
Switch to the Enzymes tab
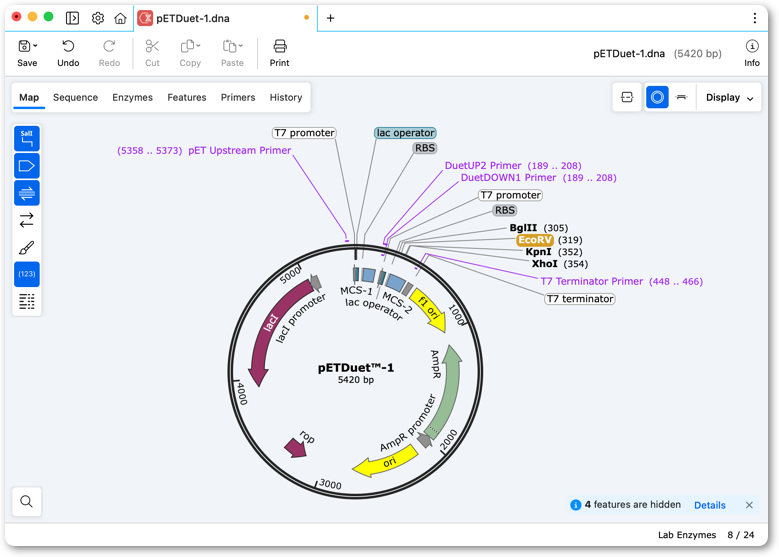(133, 97)
